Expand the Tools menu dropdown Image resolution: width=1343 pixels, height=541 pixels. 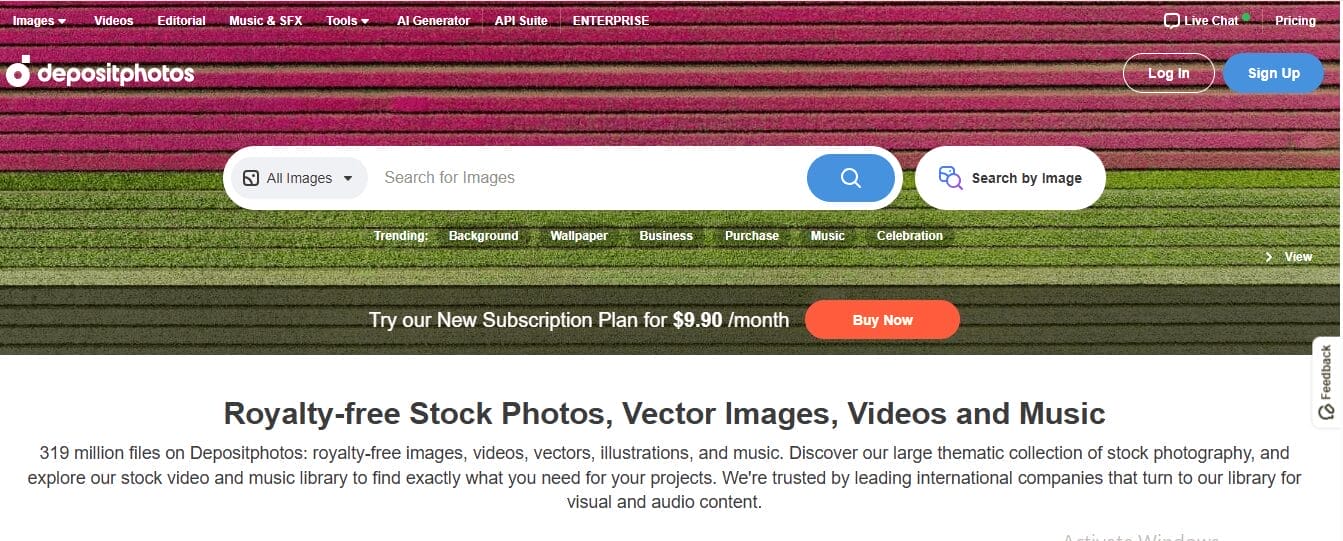347,21
